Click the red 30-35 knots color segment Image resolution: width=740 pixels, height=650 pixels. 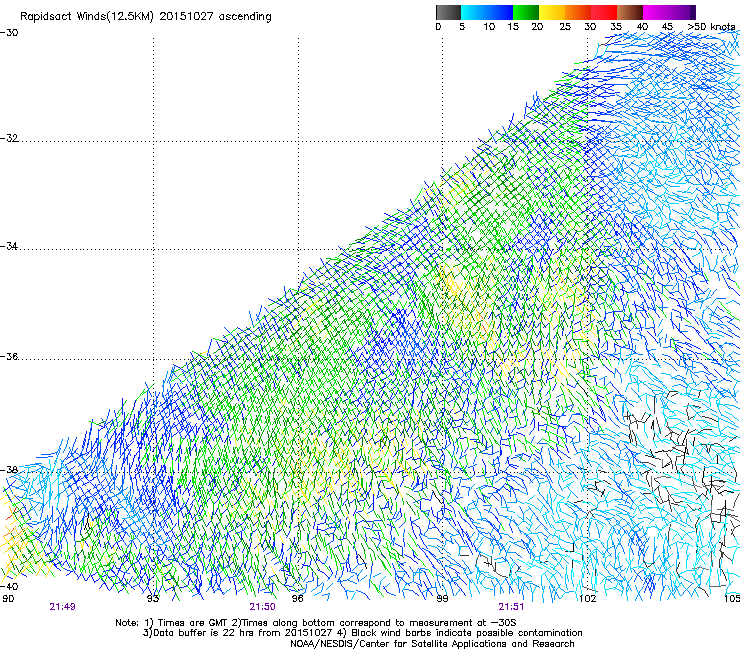604,12
